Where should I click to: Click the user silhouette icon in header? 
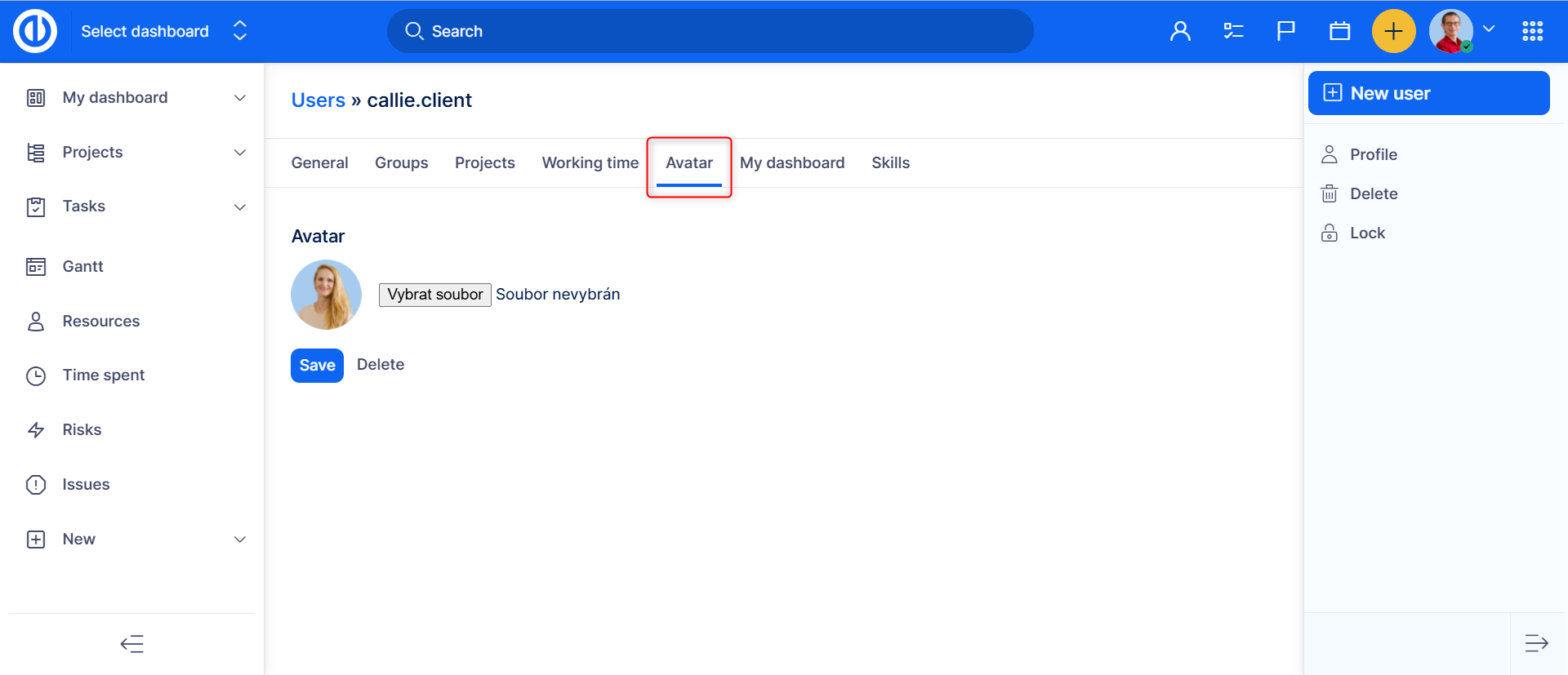pyautogui.click(x=1180, y=31)
